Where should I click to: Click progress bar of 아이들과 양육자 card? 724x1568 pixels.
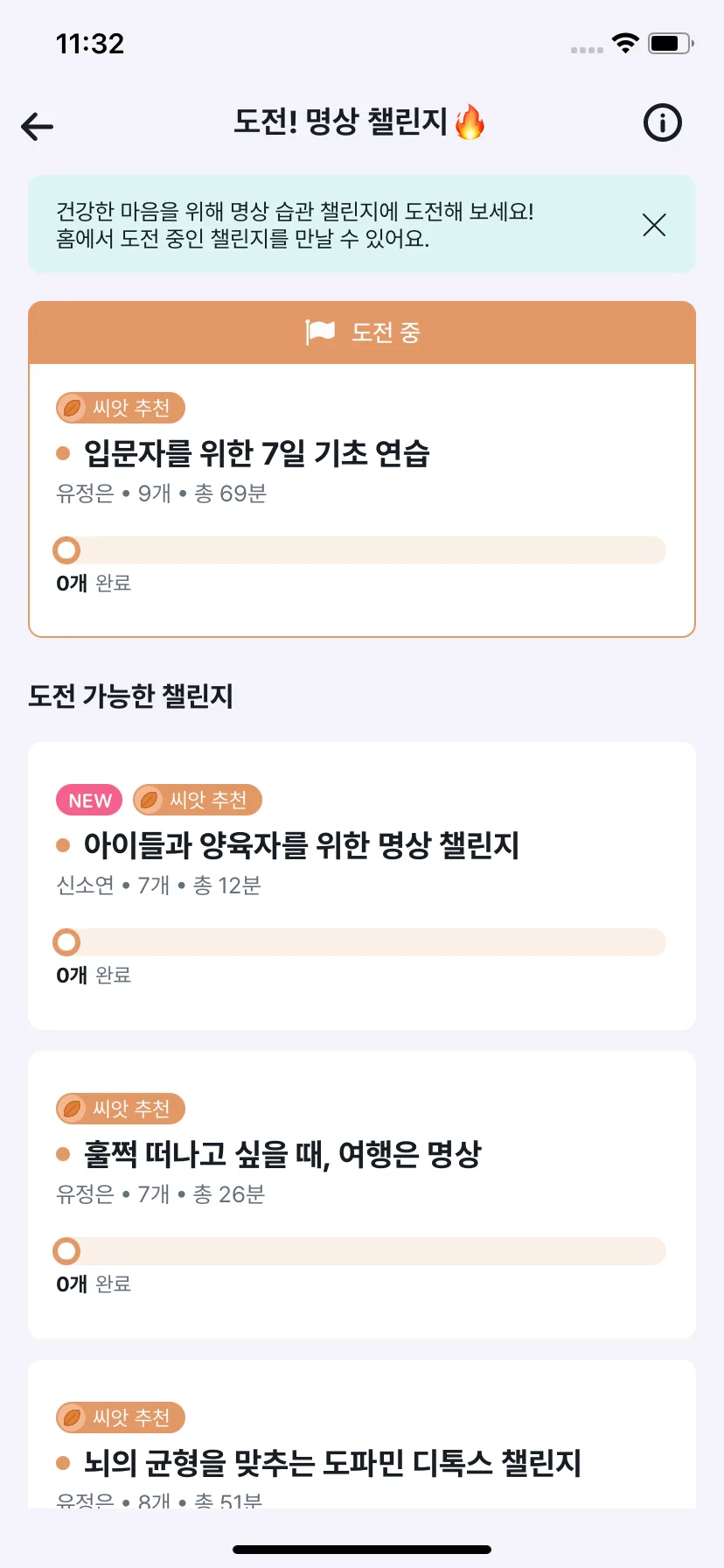coord(360,942)
